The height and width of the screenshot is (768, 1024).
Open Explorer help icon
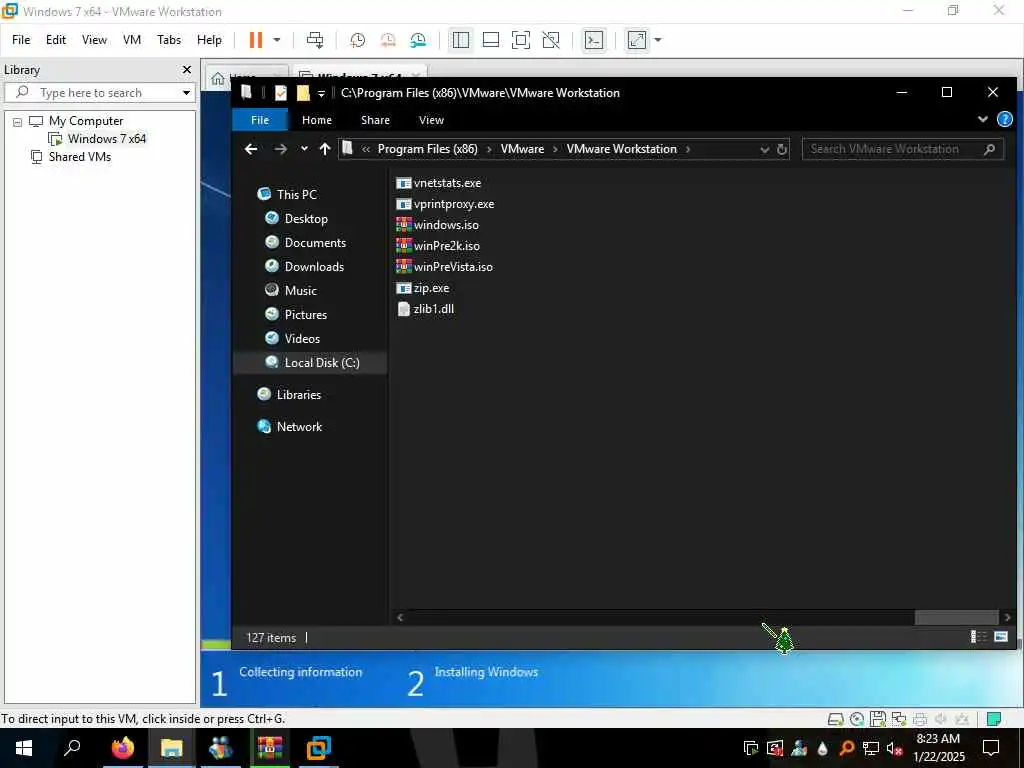pos(1004,120)
